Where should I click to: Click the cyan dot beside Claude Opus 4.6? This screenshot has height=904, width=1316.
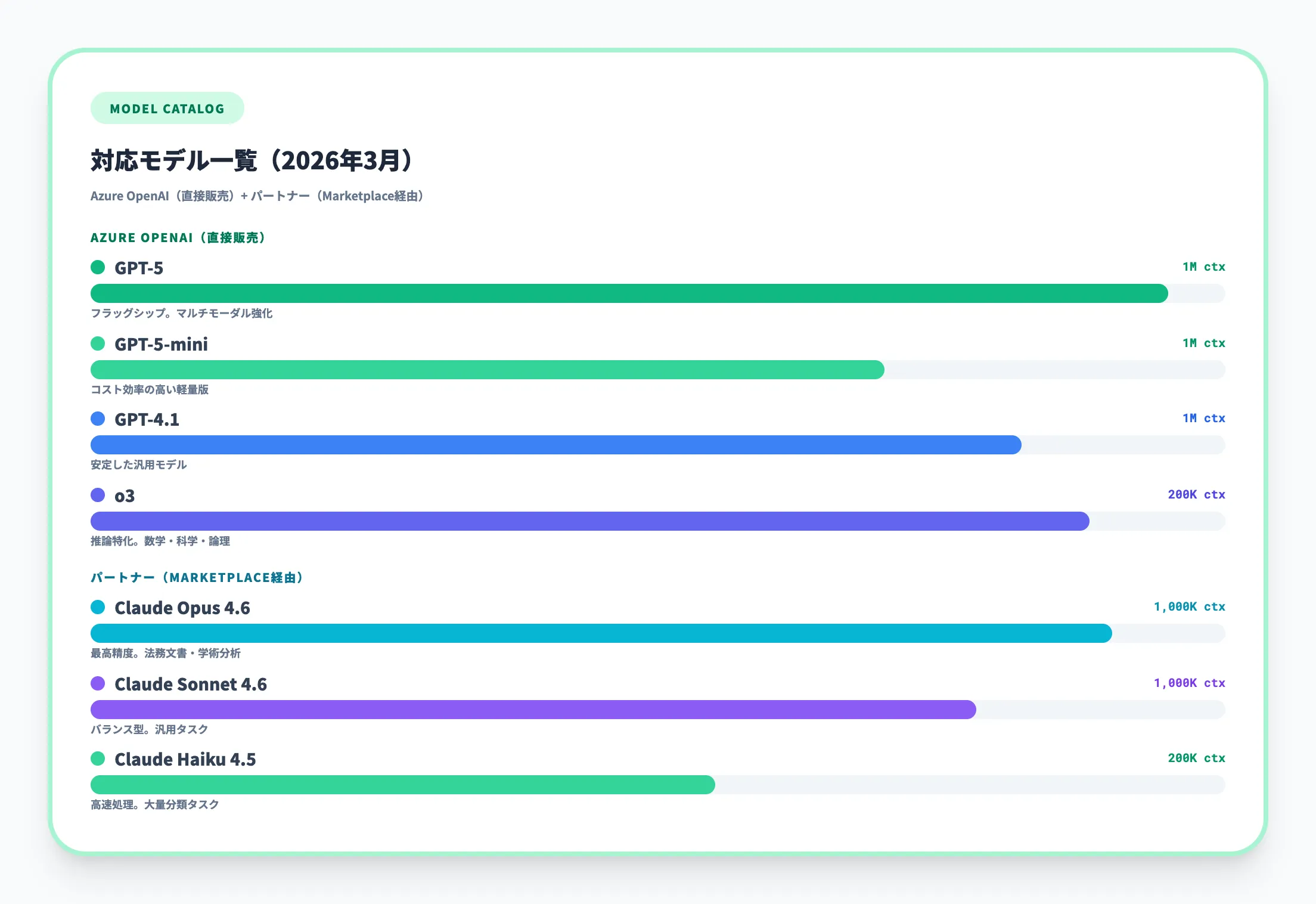tap(98, 607)
